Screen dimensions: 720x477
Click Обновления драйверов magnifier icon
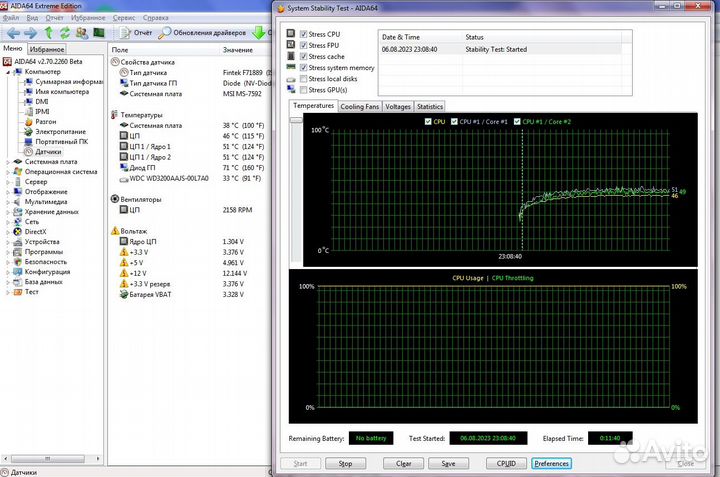tap(165, 33)
